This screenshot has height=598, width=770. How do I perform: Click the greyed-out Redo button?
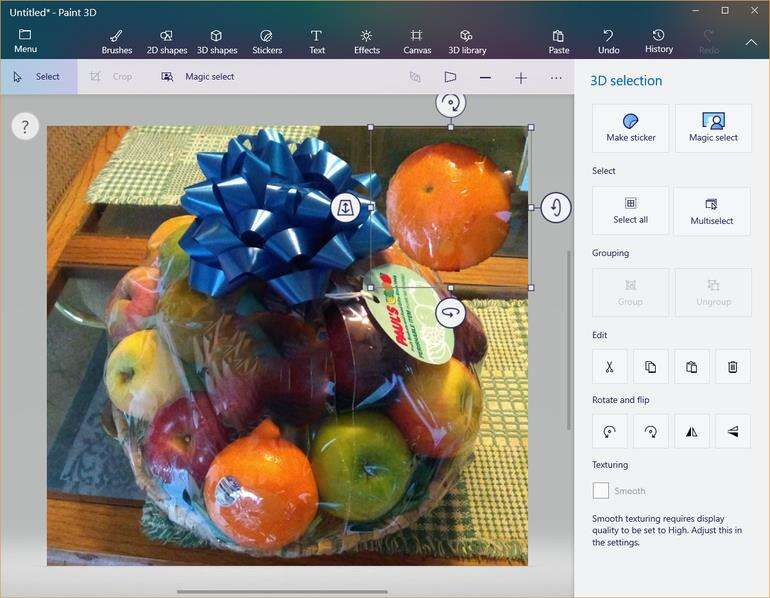[709, 41]
